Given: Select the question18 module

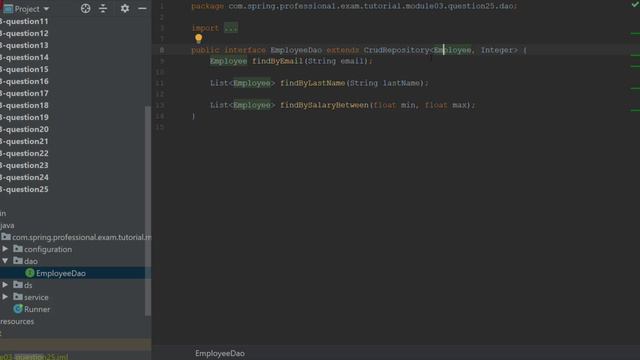Looking at the screenshot, I should pyautogui.click(x=24, y=105).
